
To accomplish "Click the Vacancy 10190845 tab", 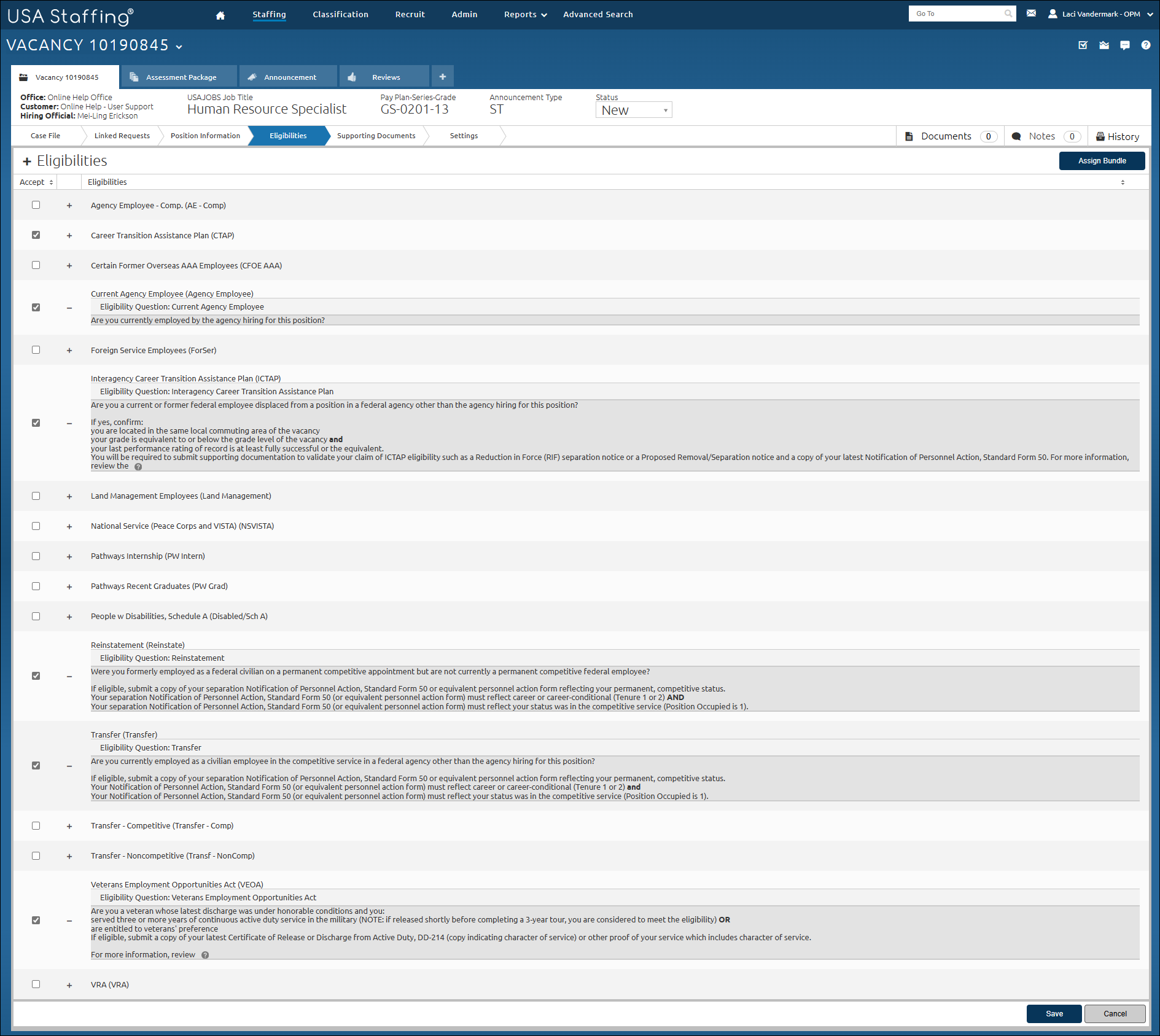I will 64,77.
